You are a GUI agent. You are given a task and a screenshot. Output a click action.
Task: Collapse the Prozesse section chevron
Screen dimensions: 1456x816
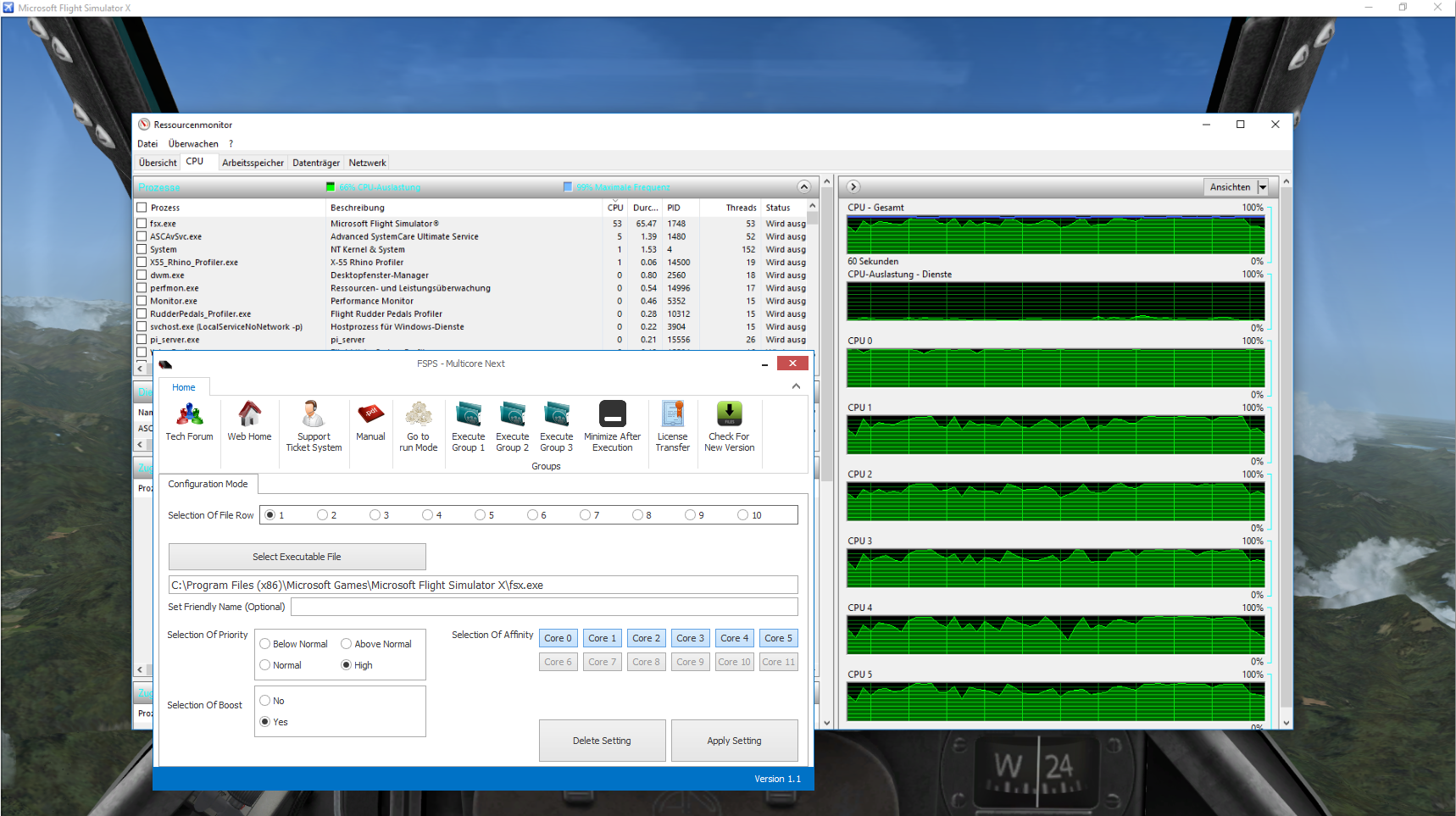[803, 187]
